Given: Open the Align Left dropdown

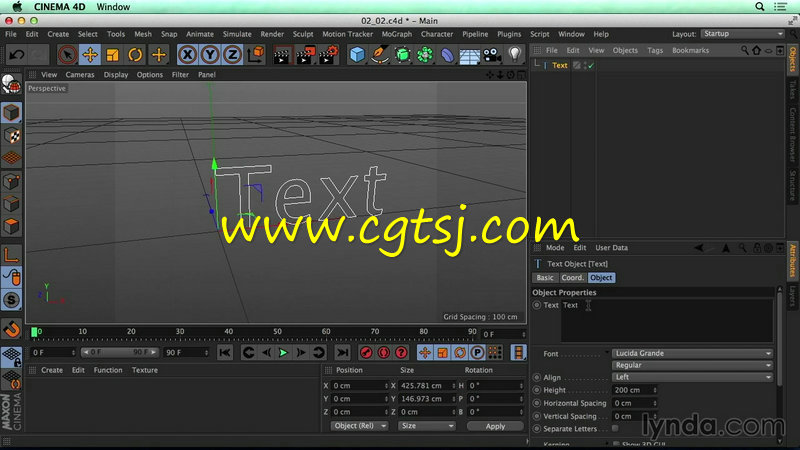Looking at the screenshot, I should click(692, 377).
